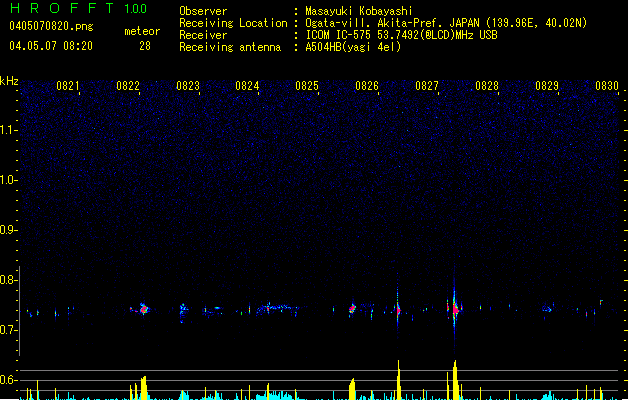The image size is (629, 400).
Task: Click the date stamp 04.05.07 08:20
Action: point(51,46)
